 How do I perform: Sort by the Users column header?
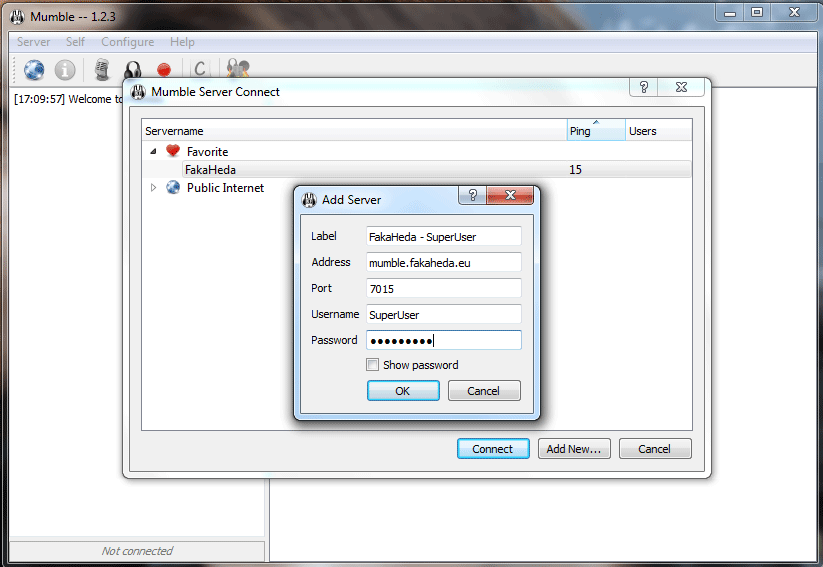click(x=658, y=130)
